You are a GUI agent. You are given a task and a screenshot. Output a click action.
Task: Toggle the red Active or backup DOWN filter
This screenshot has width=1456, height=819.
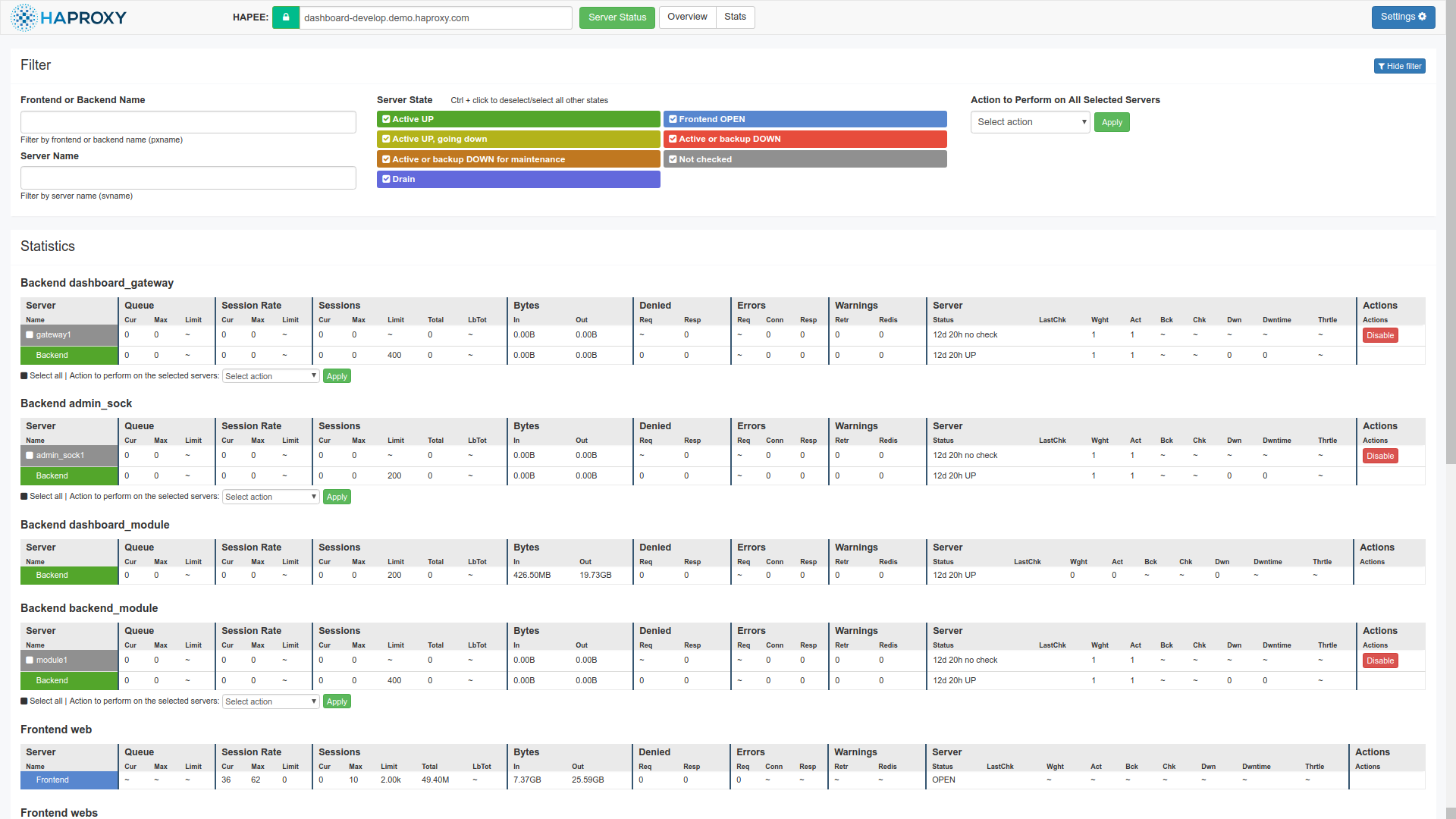coord(673,139)
